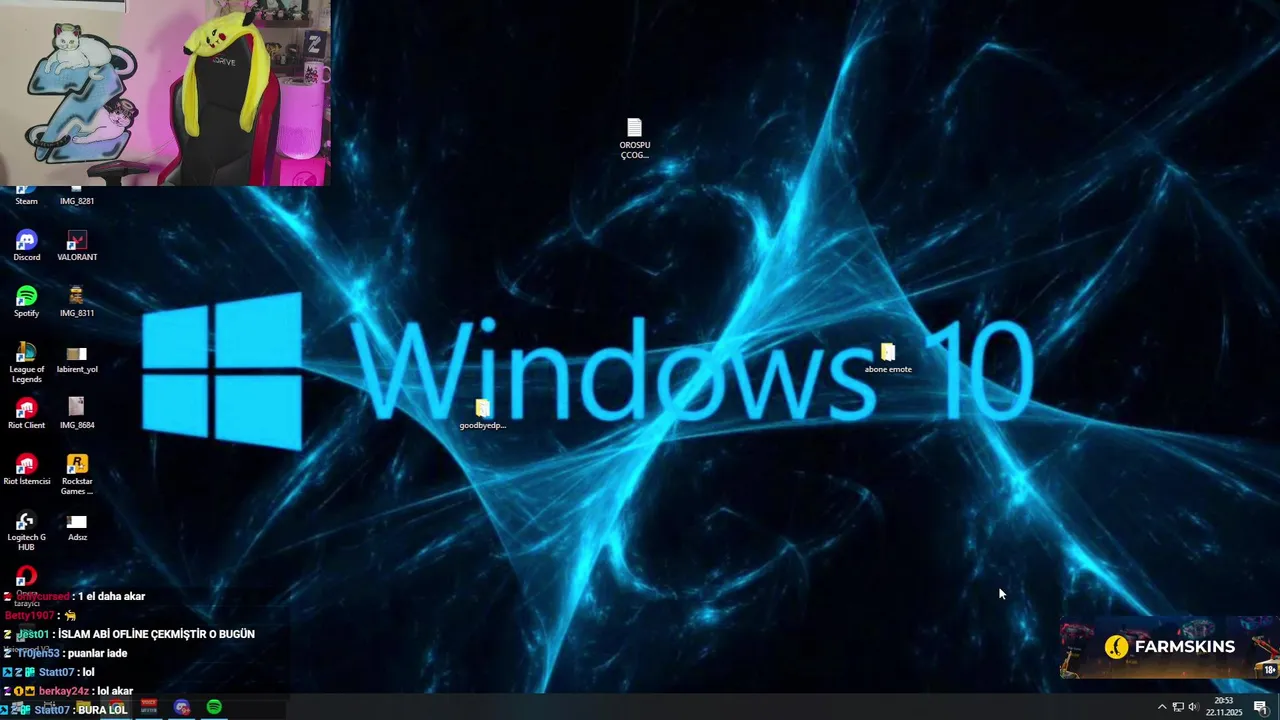Image resolution: width=1280 pixels, height=720 pixels.
Task: Select the Adsız file on the desktop
Action: click(77, 526)
